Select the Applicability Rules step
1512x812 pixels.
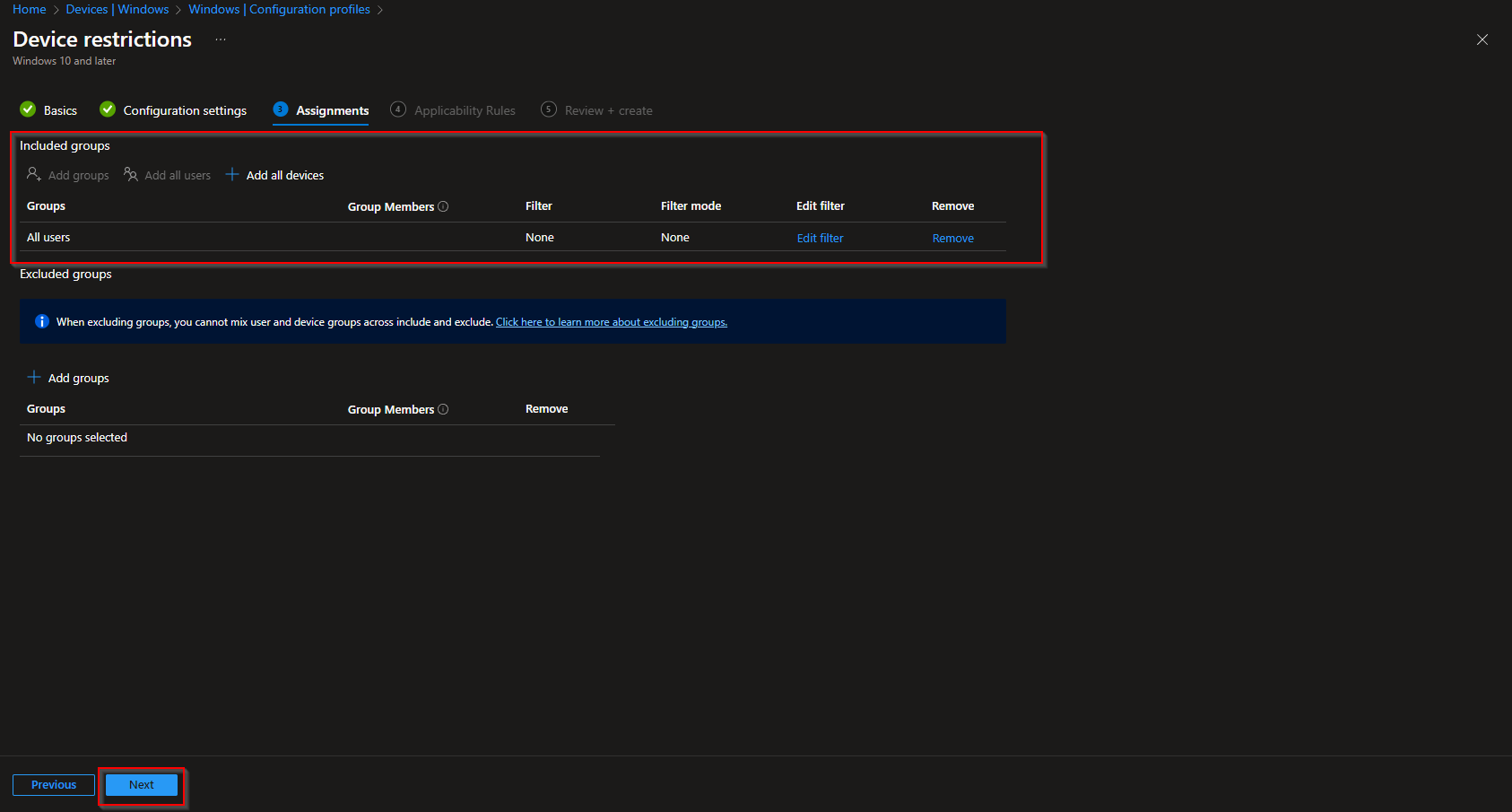pyautogui.click(x=465, y=109)
